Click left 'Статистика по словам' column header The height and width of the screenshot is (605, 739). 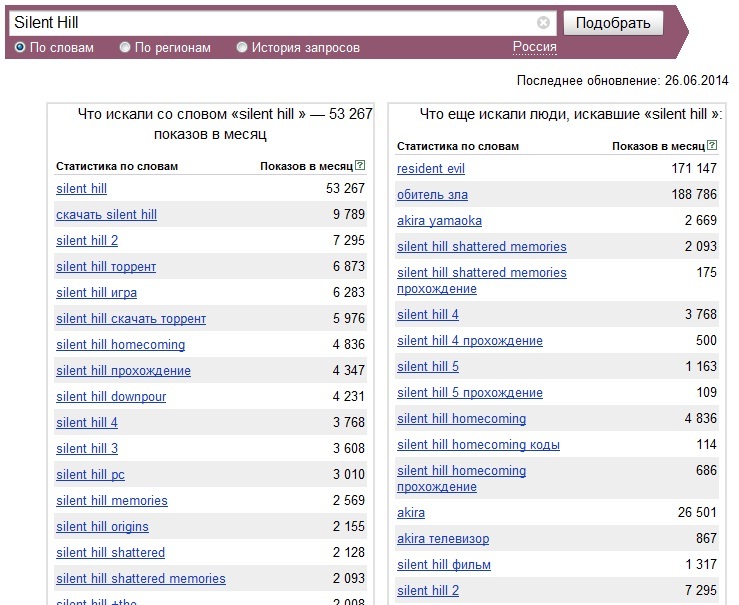tap(117, 166)
